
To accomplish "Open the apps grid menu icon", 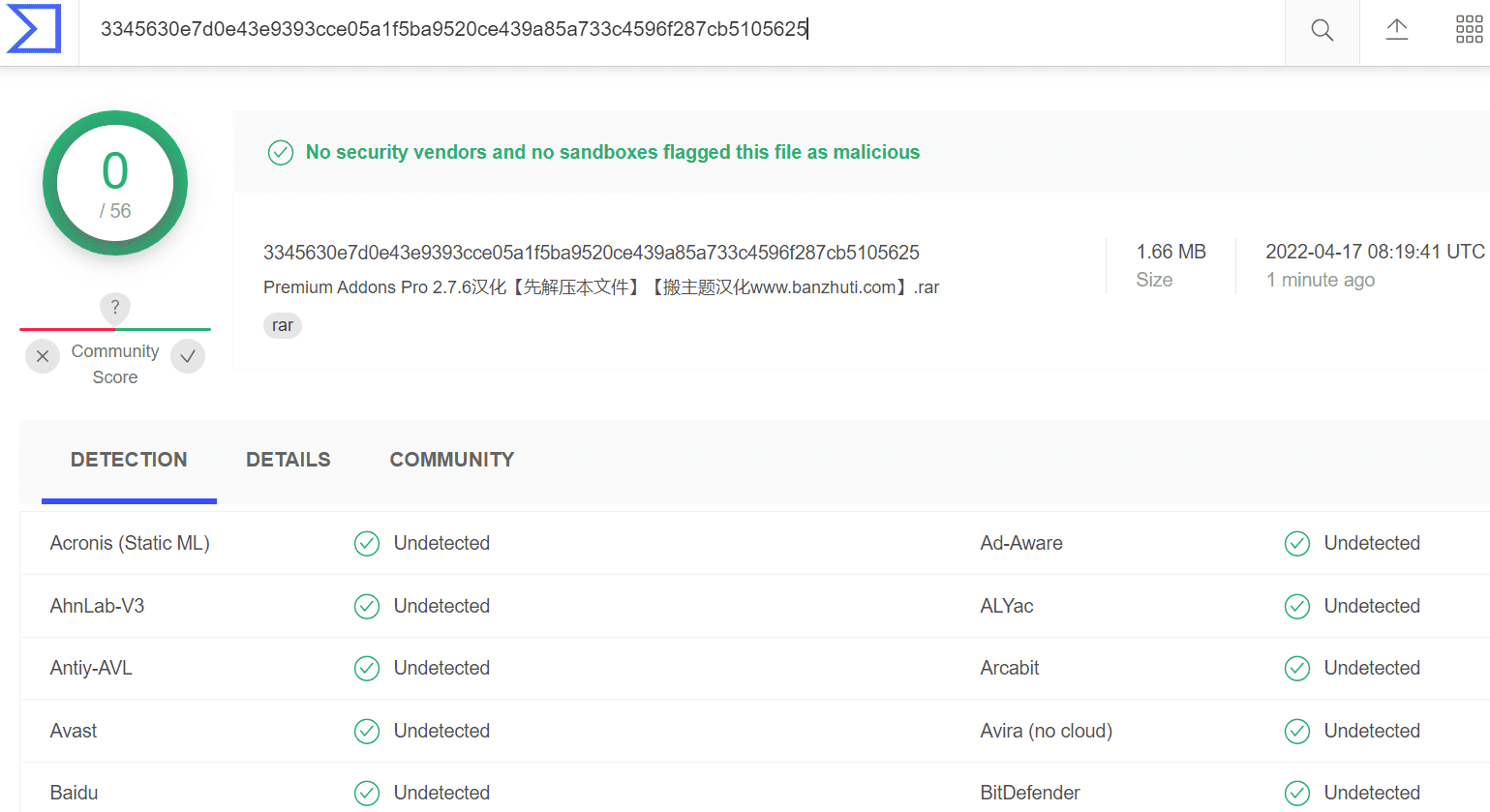I will click(1469, 29).
